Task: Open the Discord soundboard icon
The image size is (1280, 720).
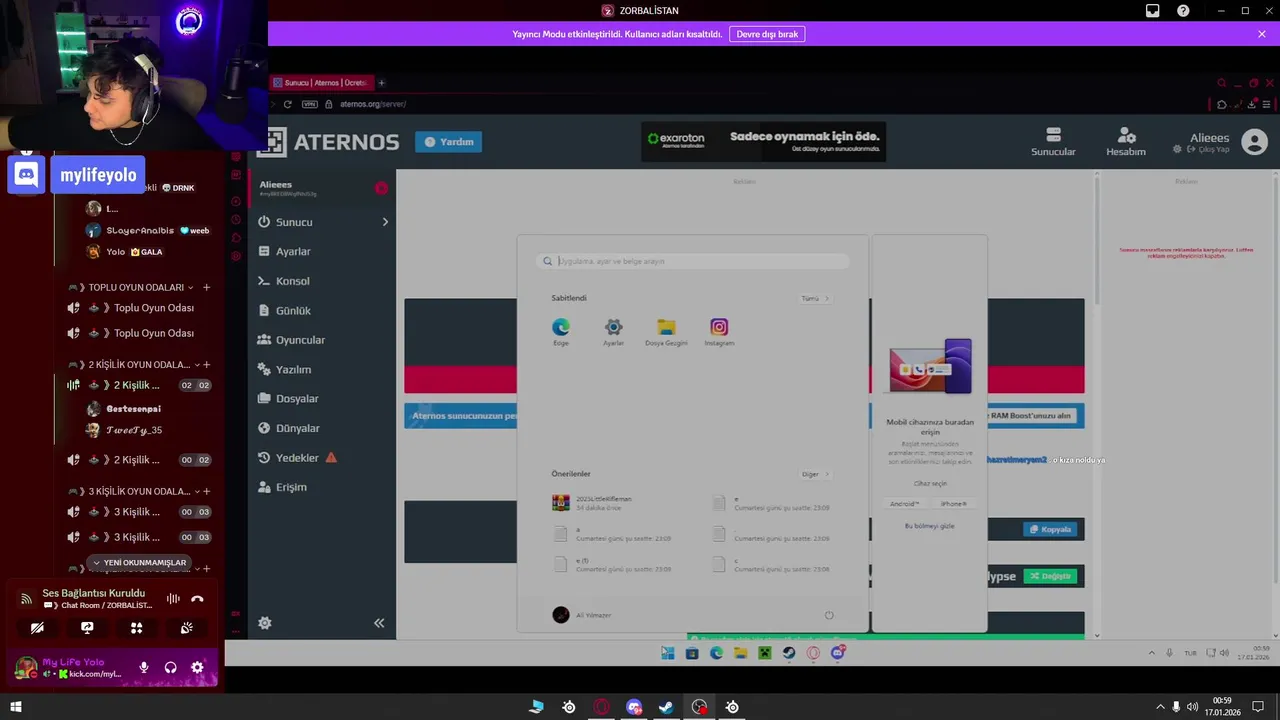Action: pos(187,628)
